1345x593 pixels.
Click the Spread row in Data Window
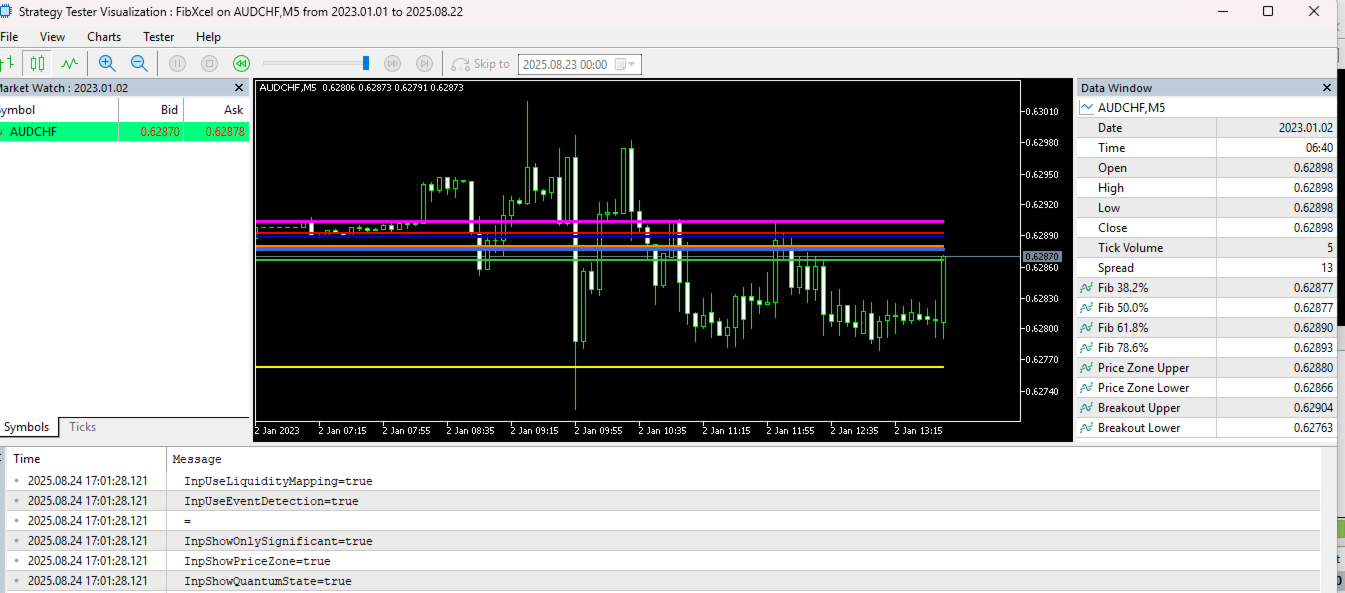1207,268
